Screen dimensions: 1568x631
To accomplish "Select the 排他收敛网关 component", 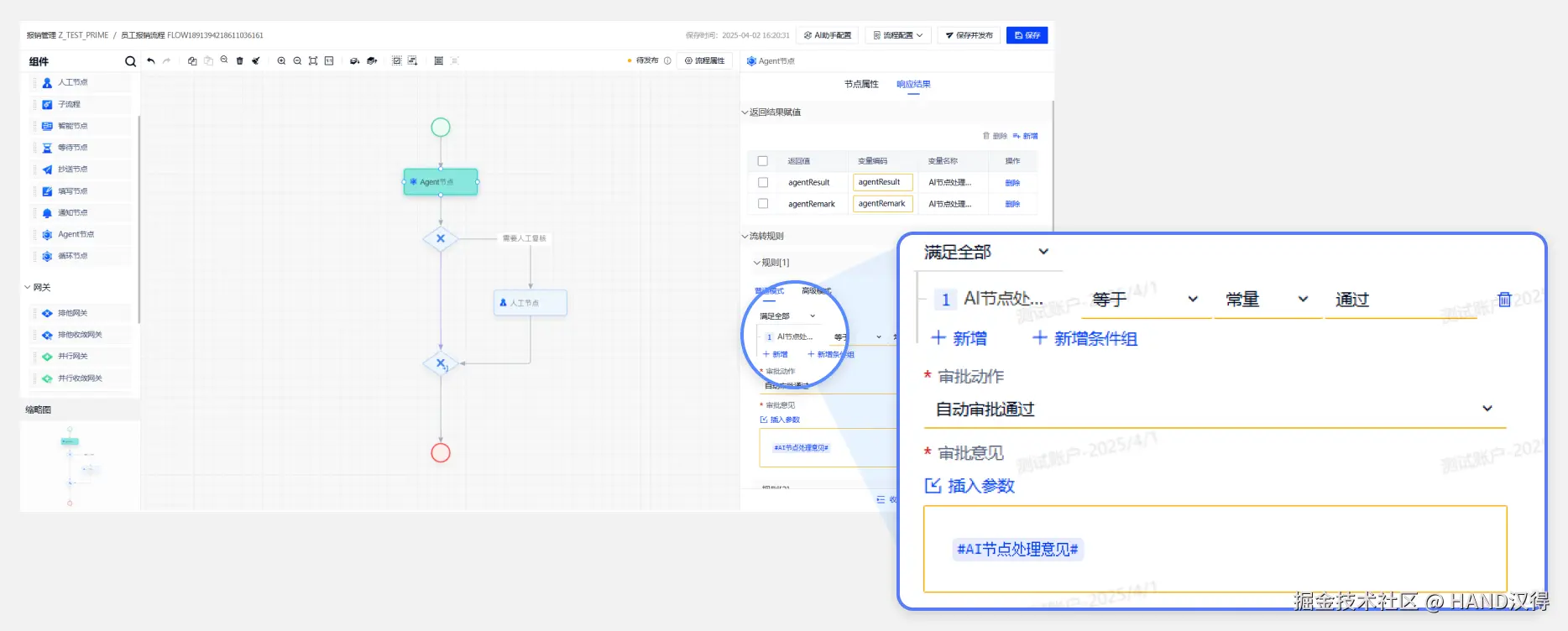I will tap(81, 335).
